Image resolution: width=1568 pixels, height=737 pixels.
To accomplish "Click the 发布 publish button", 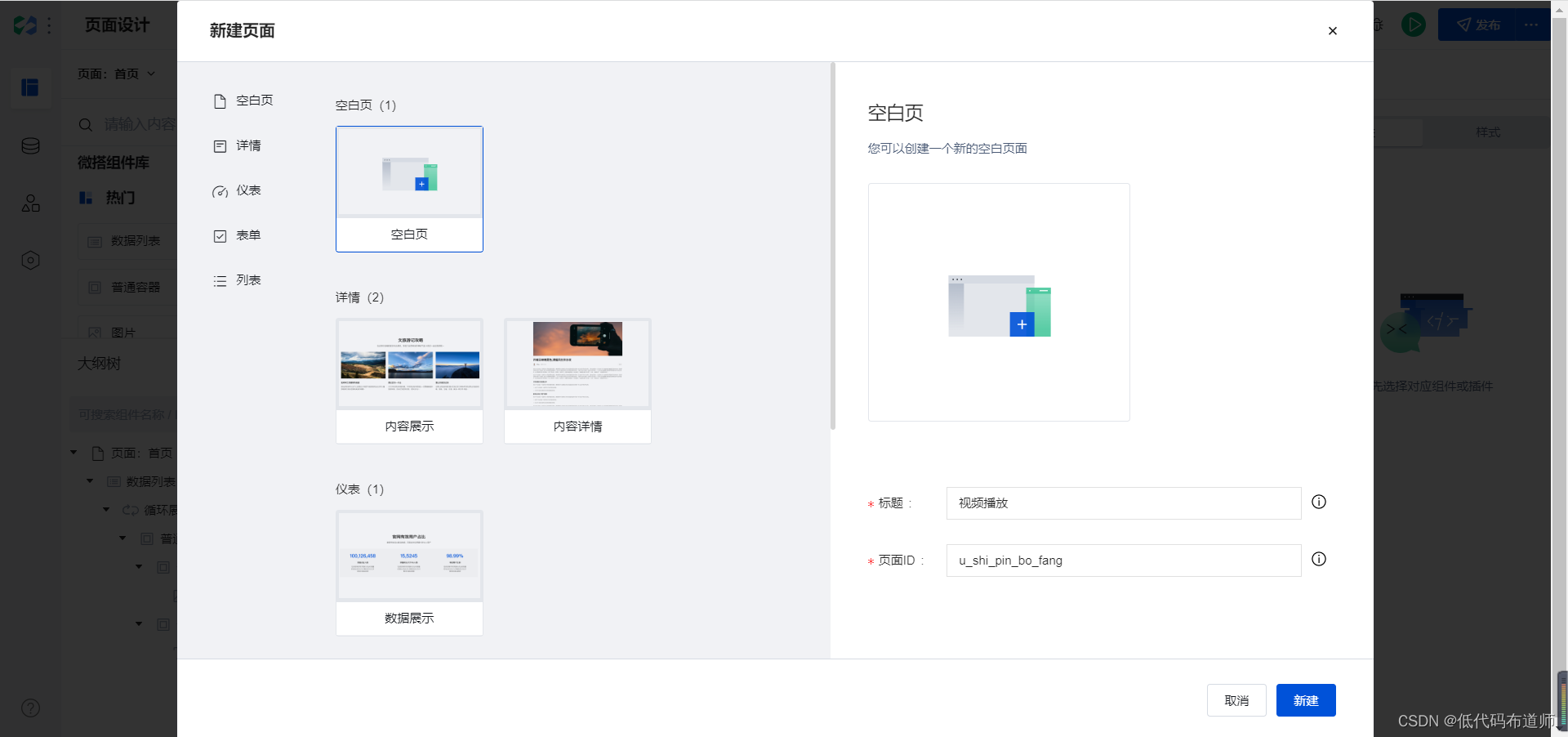I will pos(1477,25).
